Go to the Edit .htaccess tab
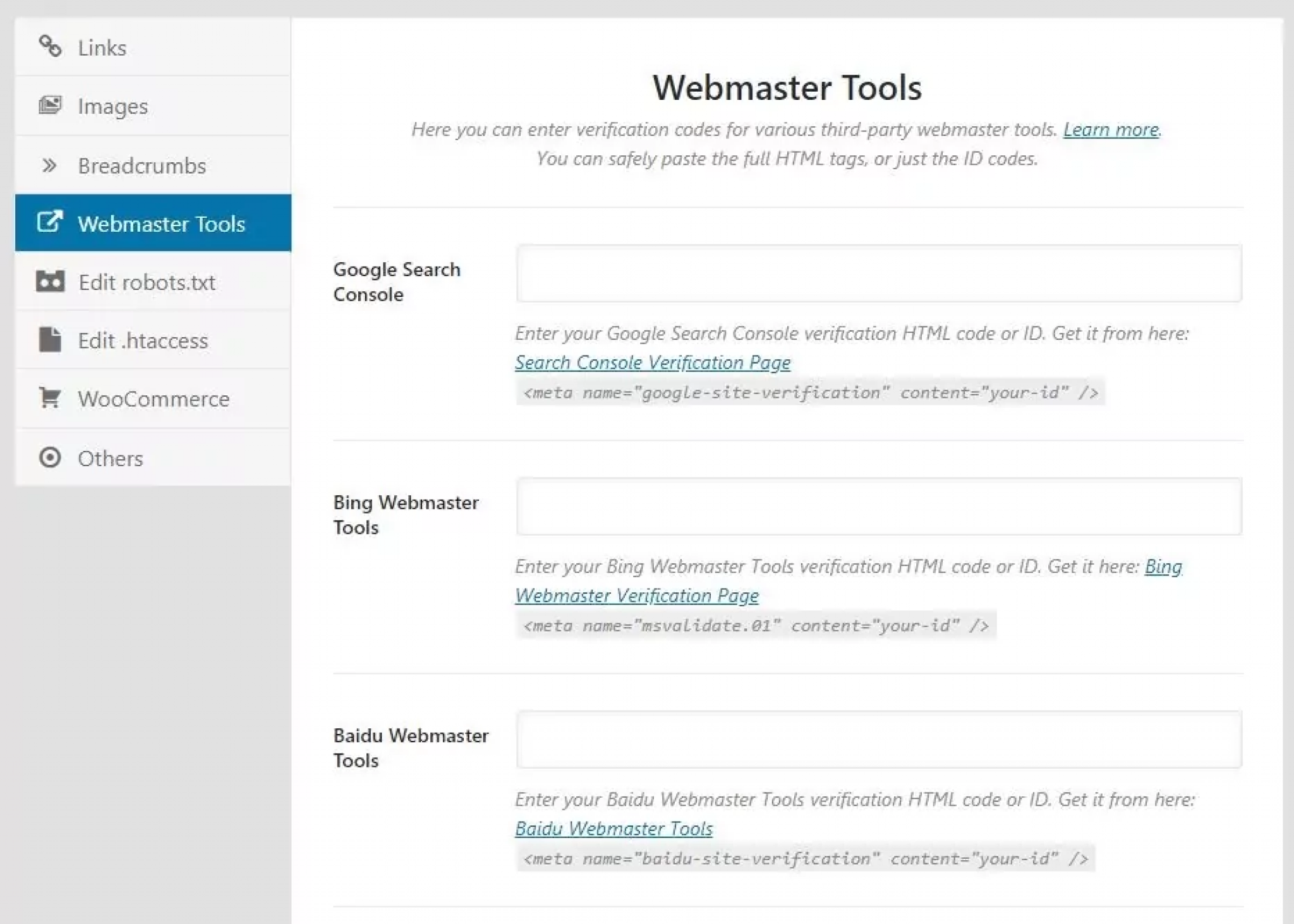Image resolution: width=1294 pixels, height=924 pixels. coord(153,340)
